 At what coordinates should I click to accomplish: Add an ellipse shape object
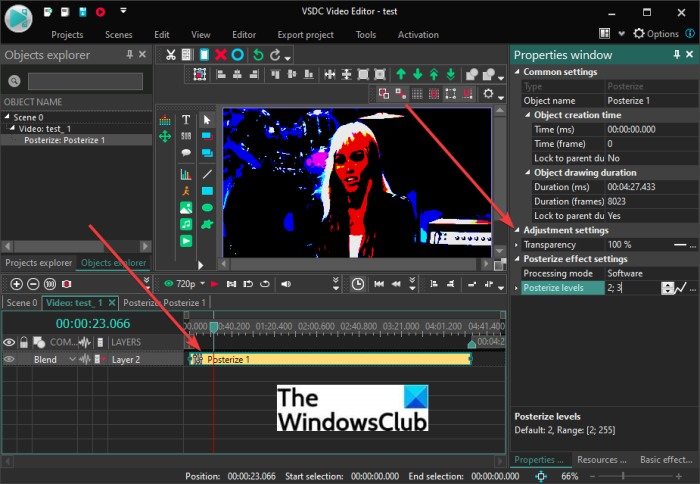point(207,207)
